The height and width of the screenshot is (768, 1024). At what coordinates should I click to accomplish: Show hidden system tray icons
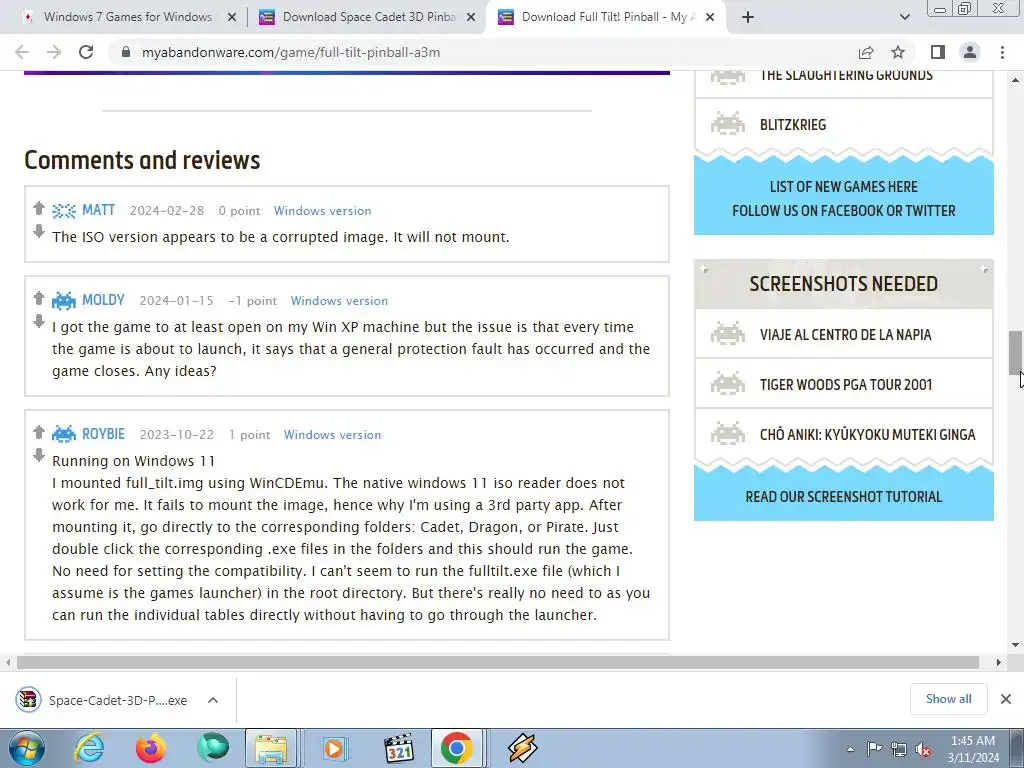tap(850, 749)
